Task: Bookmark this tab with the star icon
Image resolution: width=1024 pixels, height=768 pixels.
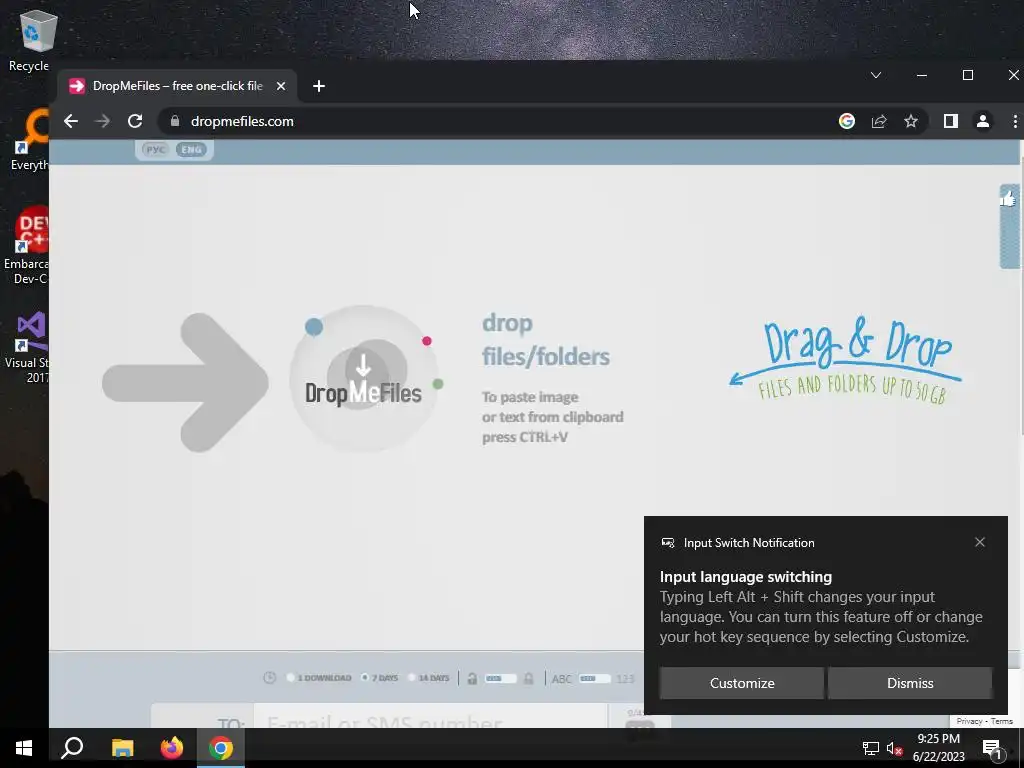Action: [x=911, y=121]
